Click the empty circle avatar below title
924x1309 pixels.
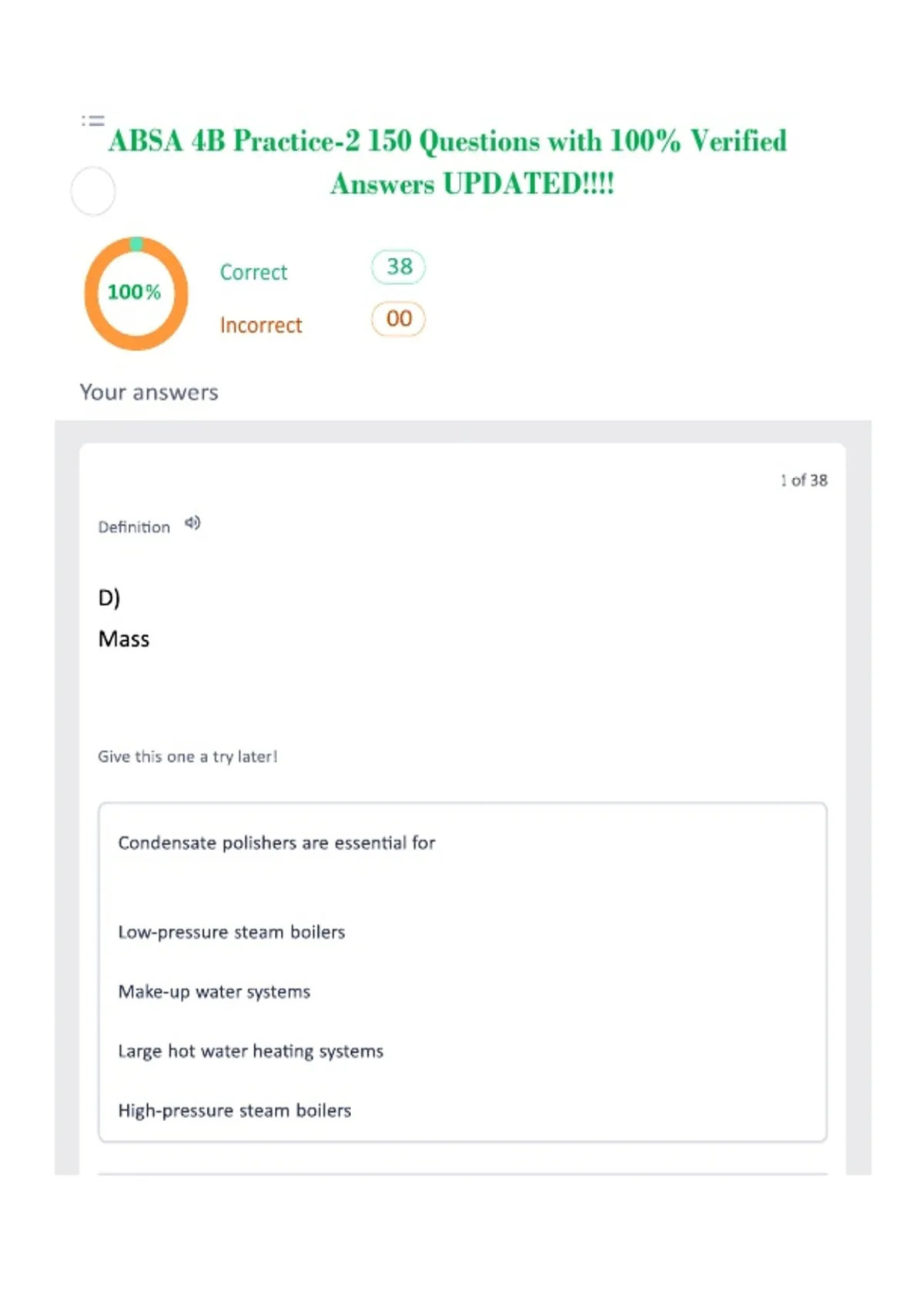click(93, 191)
